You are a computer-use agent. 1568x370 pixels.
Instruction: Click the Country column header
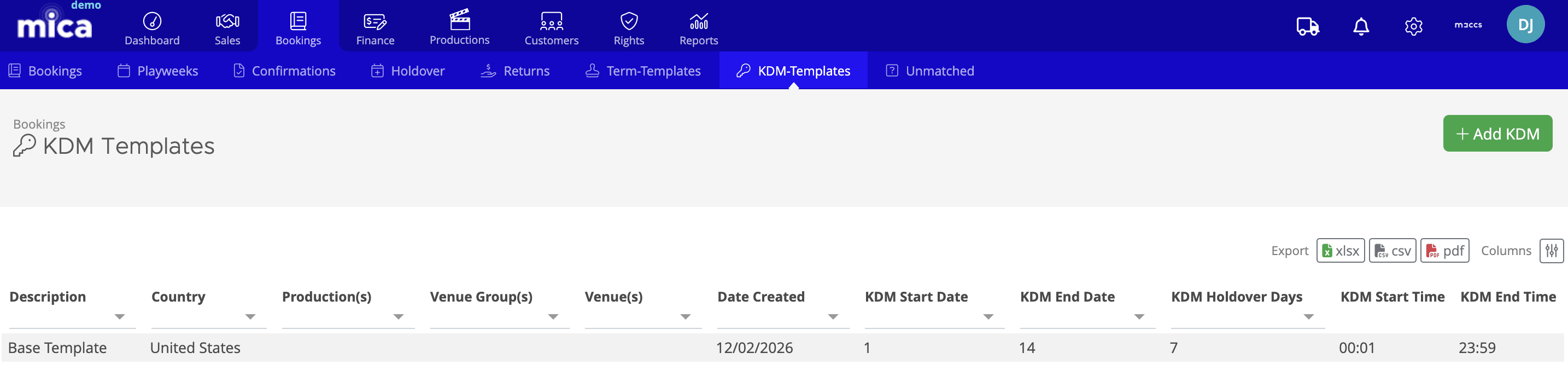point(178,297)
